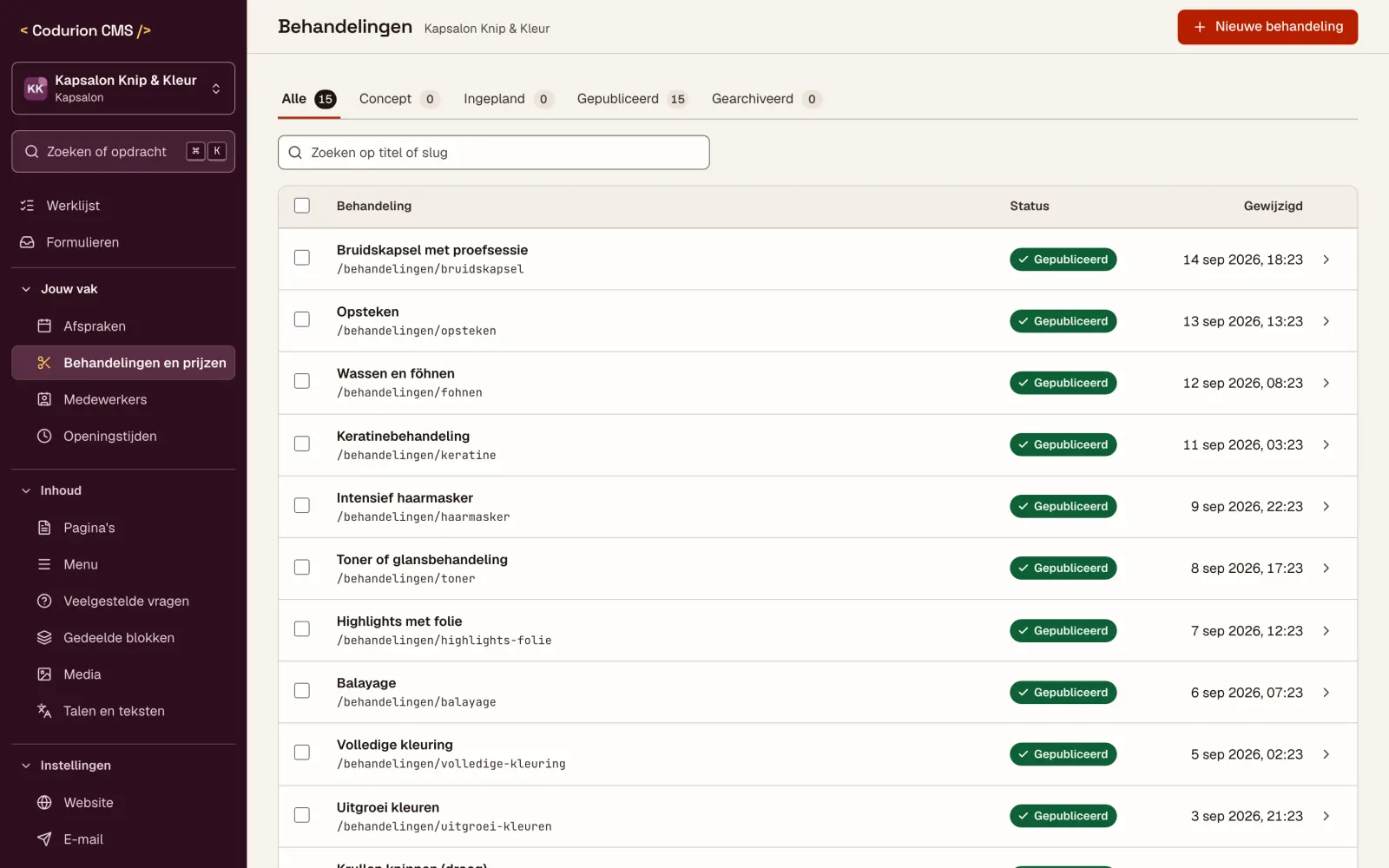Open the Media library

[123, 674]
